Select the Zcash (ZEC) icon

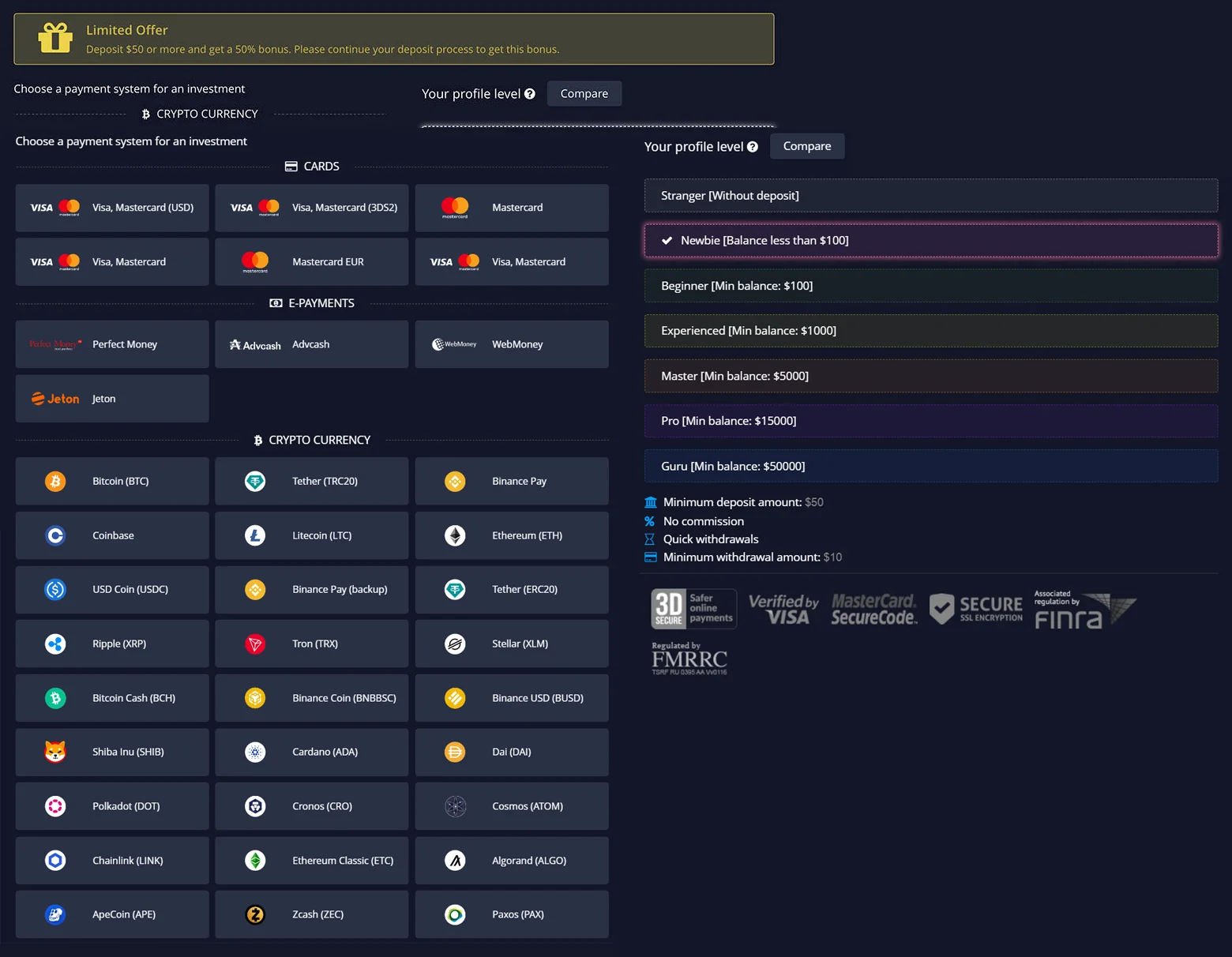[255, 914]
